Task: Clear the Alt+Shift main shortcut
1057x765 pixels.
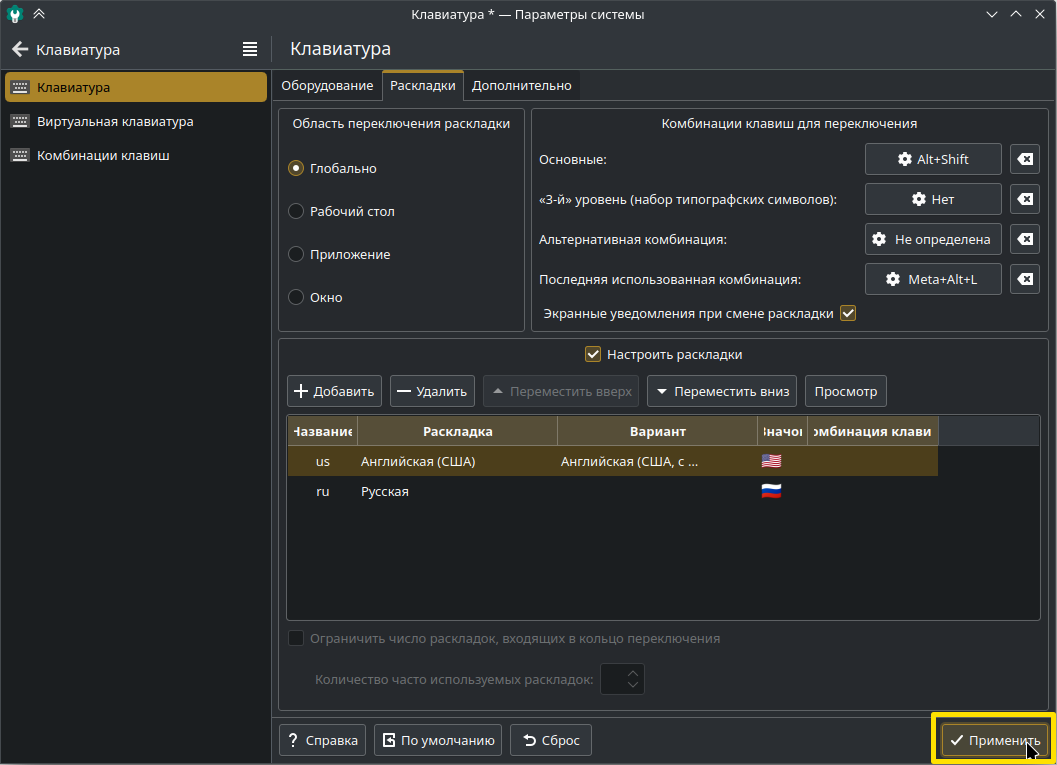Action: point(1025,159)
